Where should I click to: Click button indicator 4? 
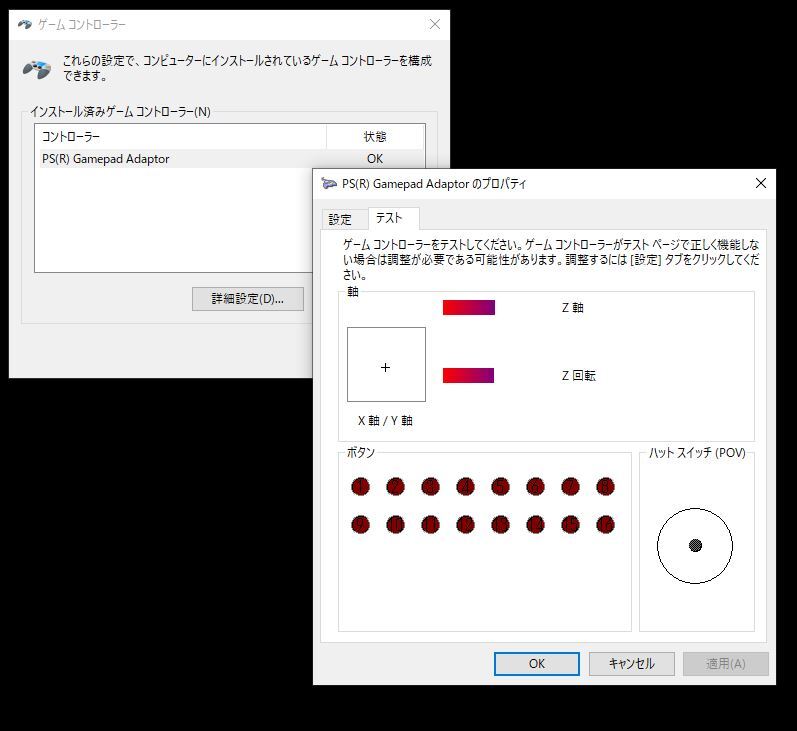pyautogui.click(x=466, y=487)
